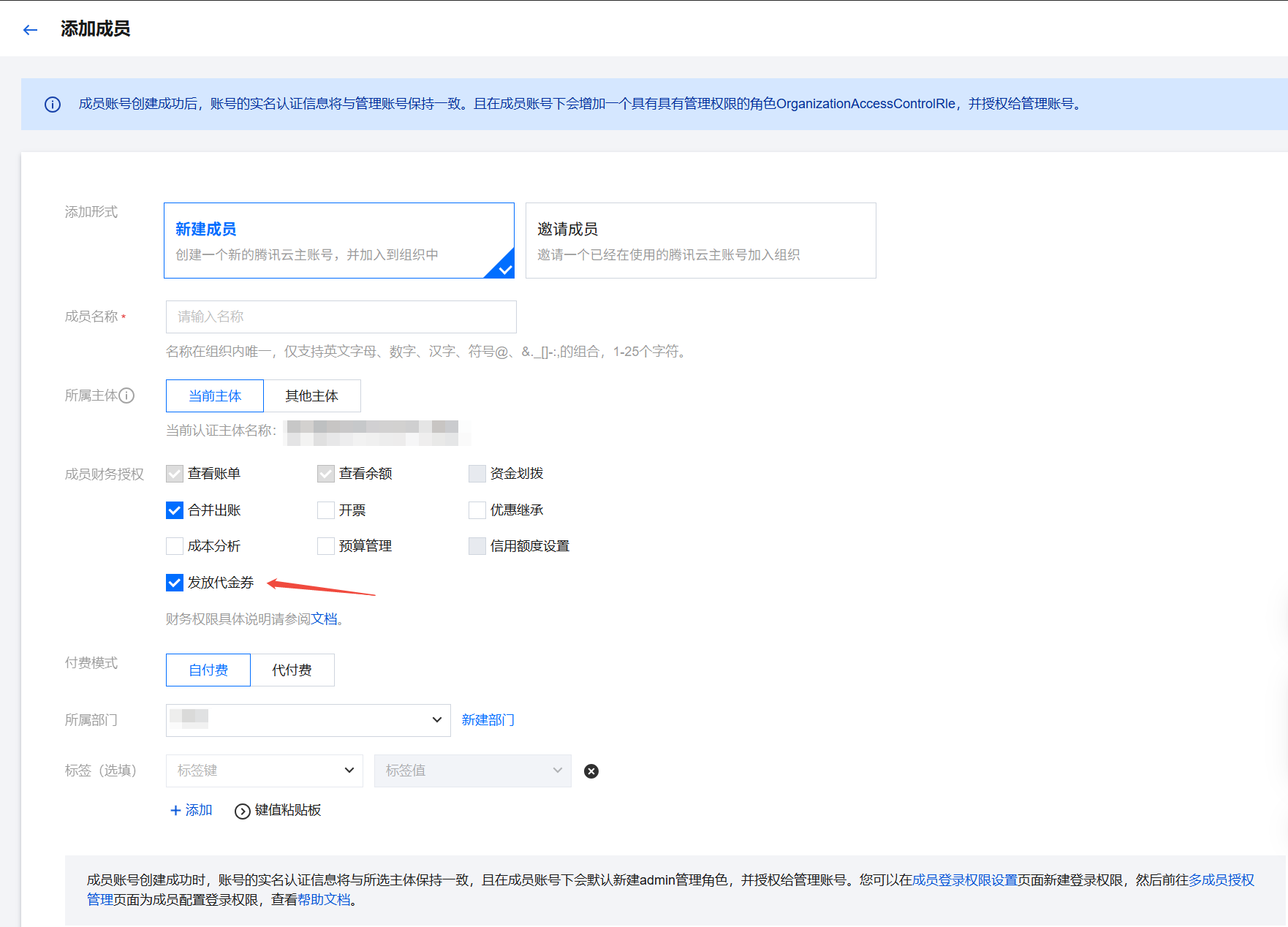Image resolution: width=1288 pixels, height=927 pixels.
Task: Remove tag row with the X icon
Action: (591, 771)
